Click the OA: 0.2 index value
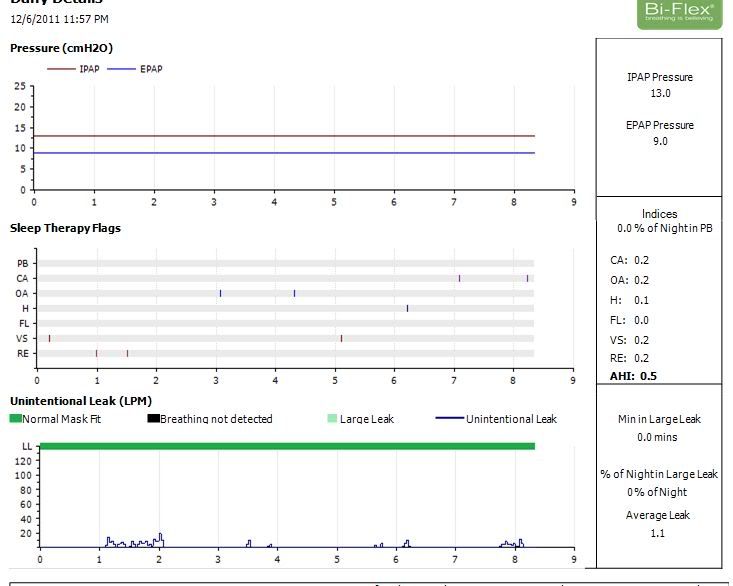Screen dimensions: 733x586 click(x=629, y=280)
